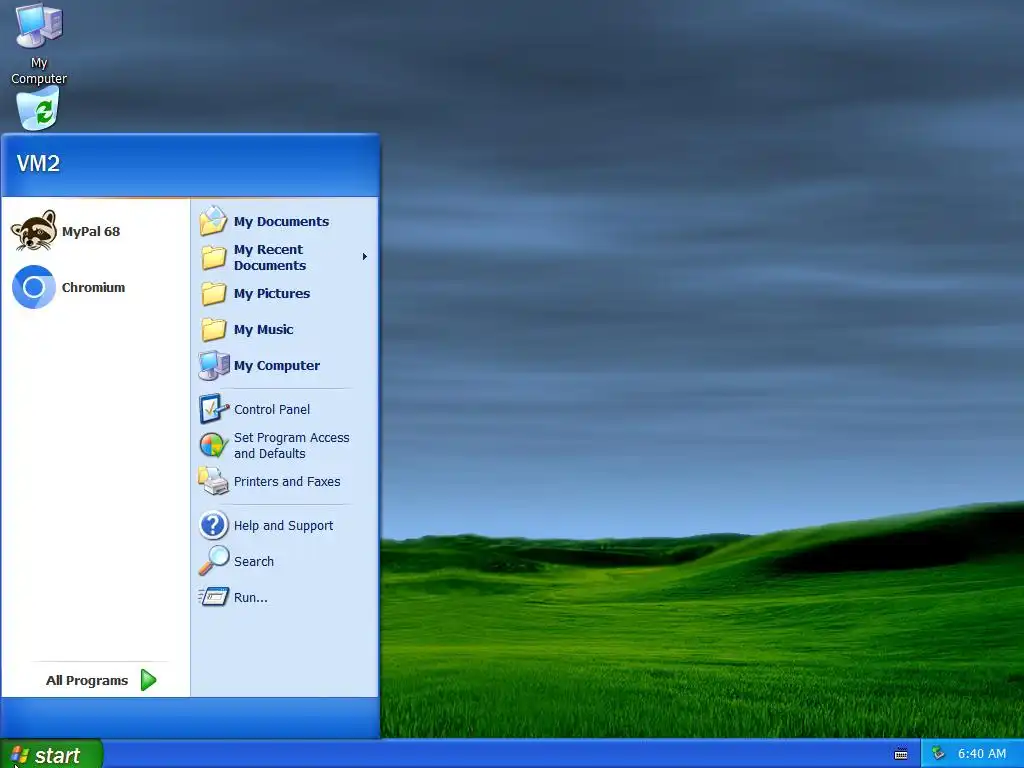
Task: Click the Start button
Action: point(51,754)
